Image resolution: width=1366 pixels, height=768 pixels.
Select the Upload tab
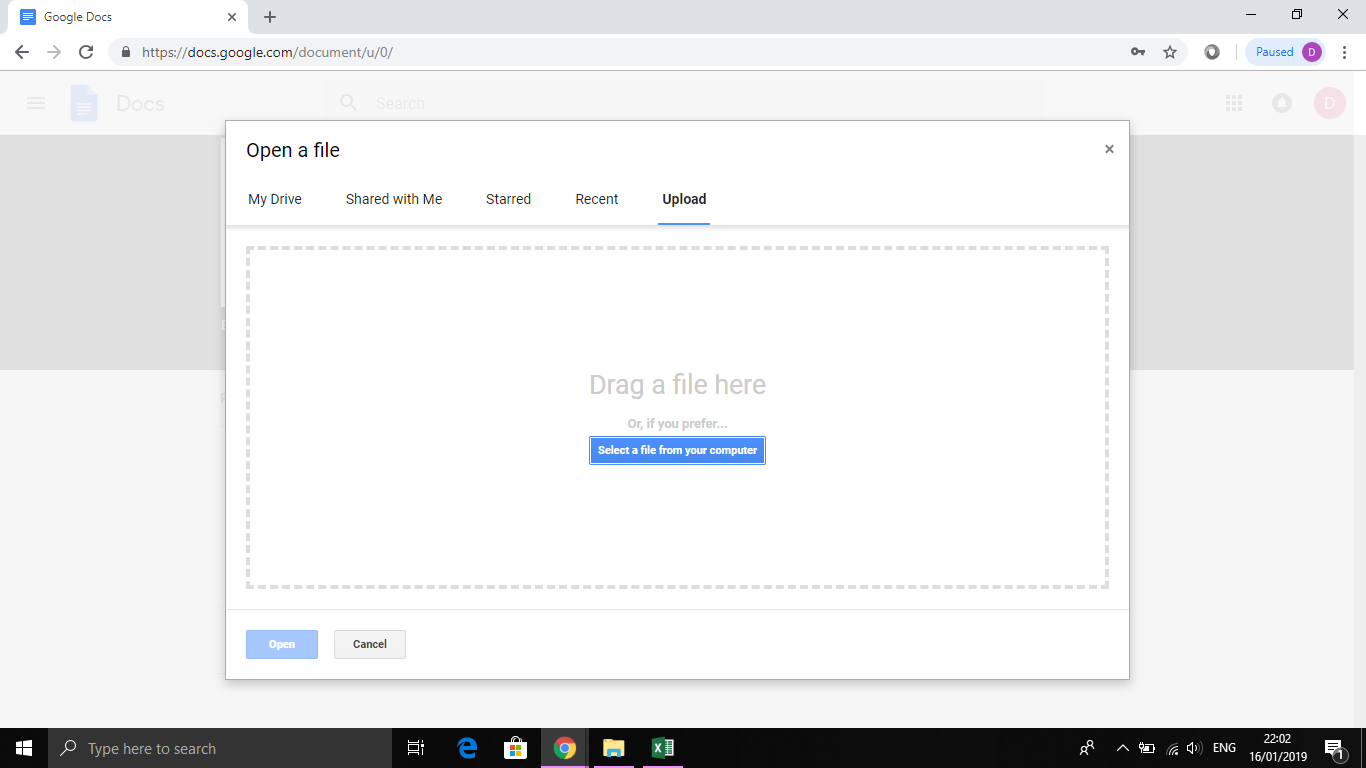click(x=684, y=199)
